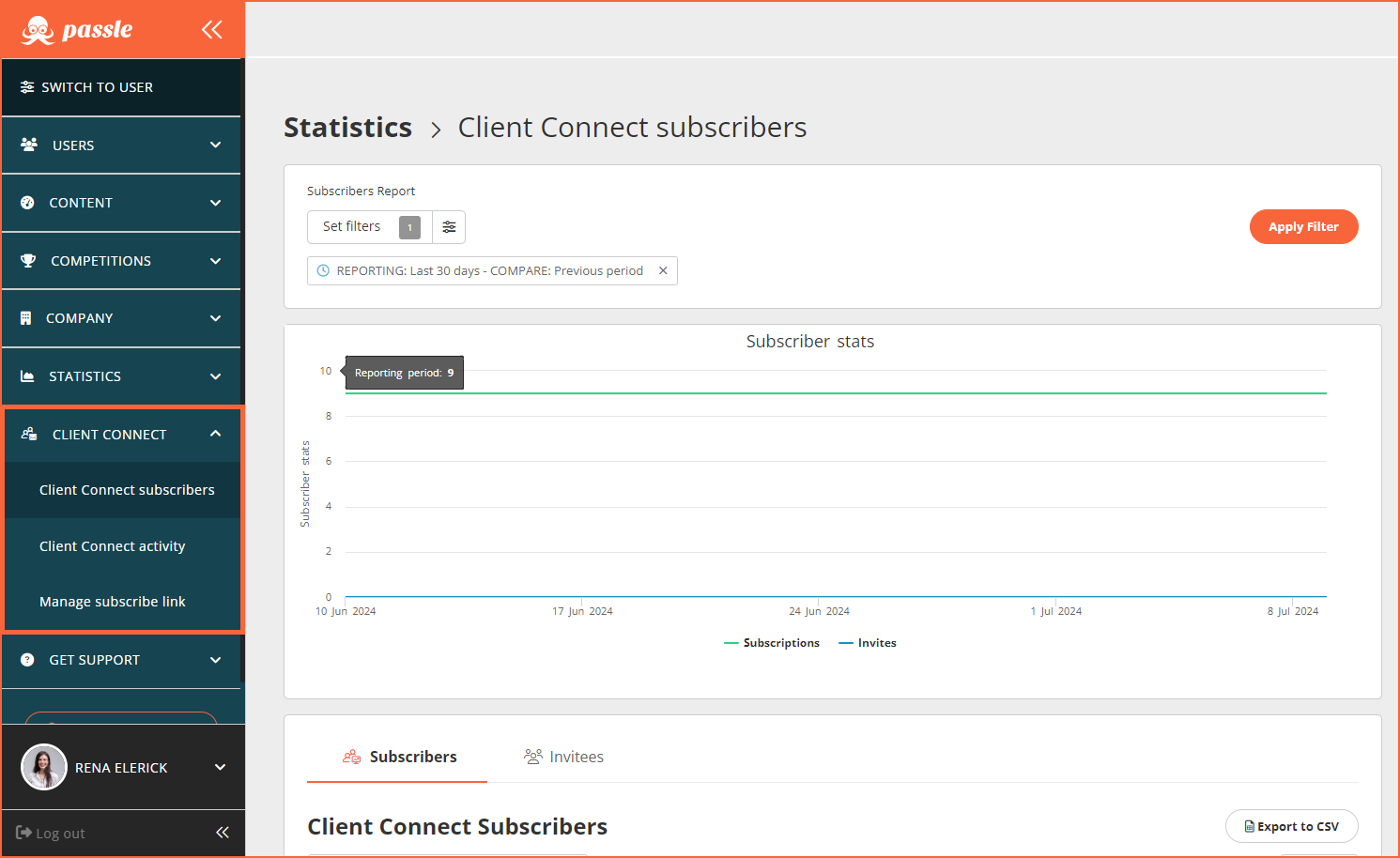Click the Apply Filter button
Image resolution: width=1400 pixels, height=858 pixels.
pyautogui.click(x=1303, y=227)
